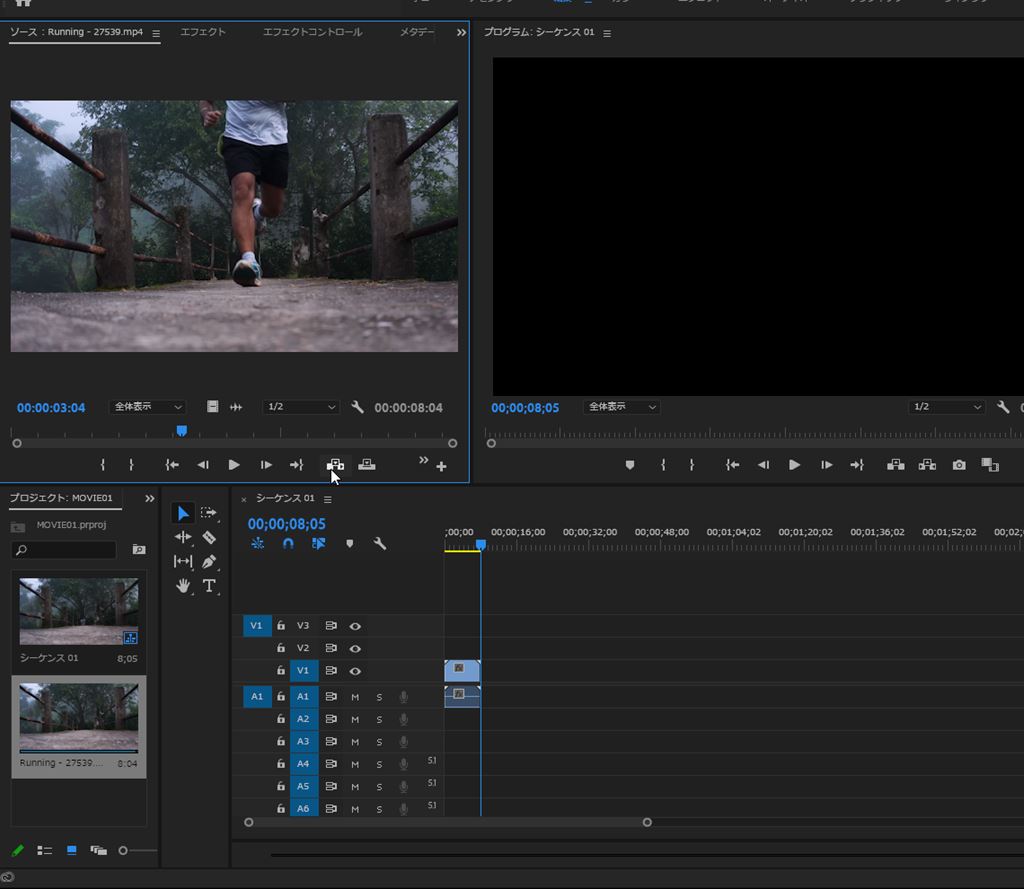1024x889 pixels.
Task: Select the Pen tool
Action: tap(209, 562)
